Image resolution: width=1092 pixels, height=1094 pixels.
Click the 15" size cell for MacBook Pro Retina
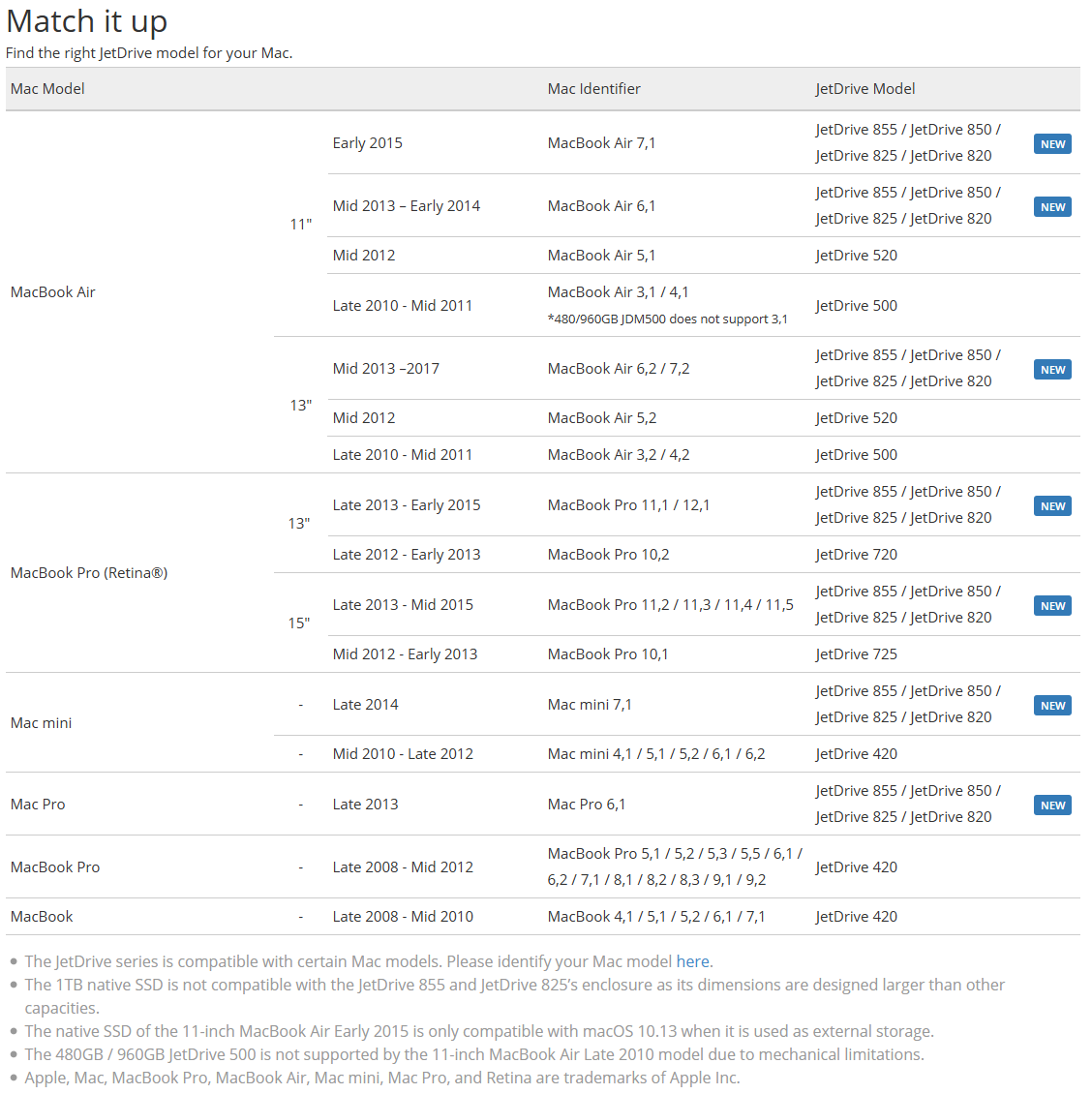click(299, 623)
